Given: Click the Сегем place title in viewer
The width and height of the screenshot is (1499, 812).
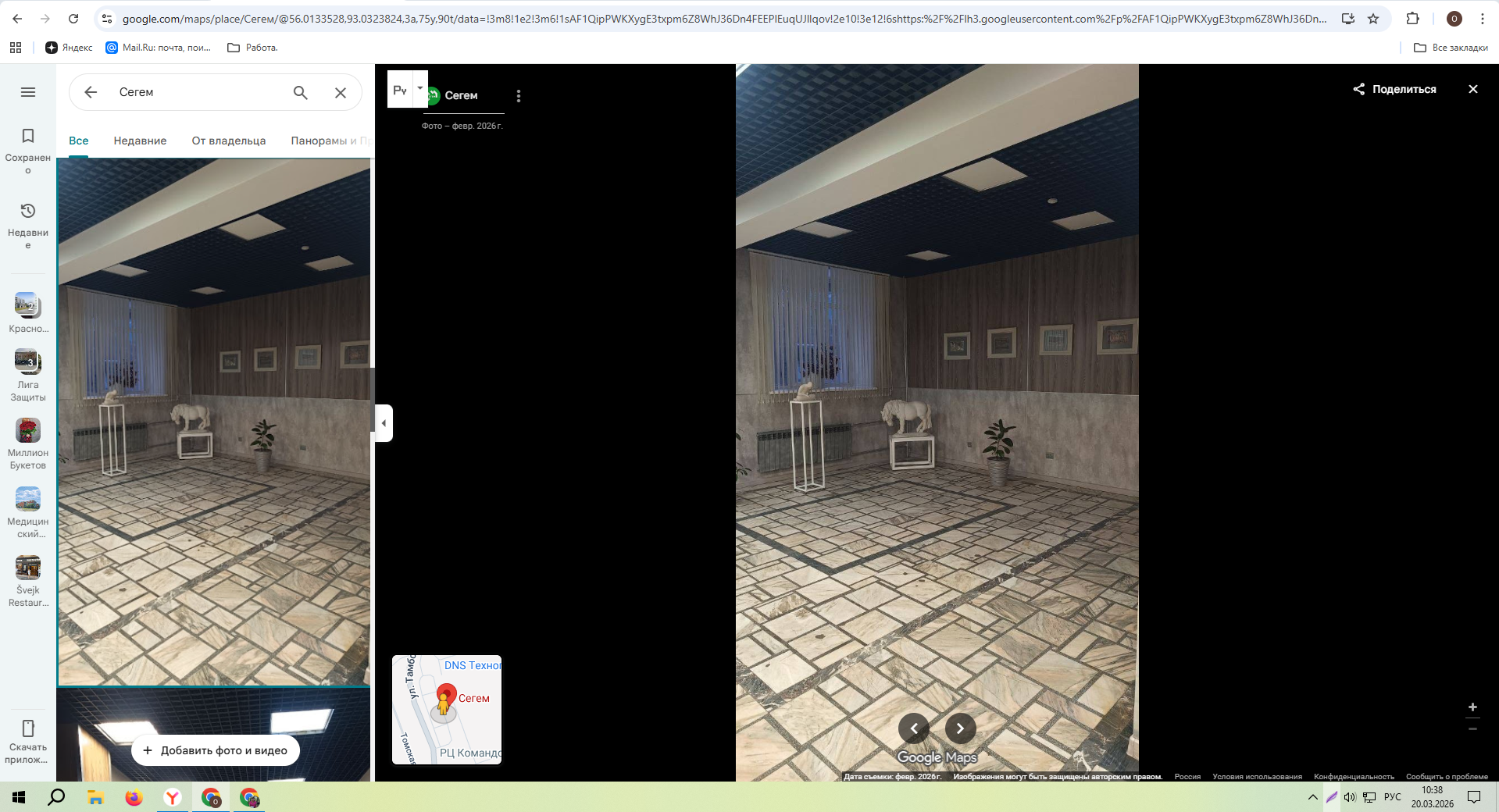Looking at the screenshot, I should pyautogui.click(x=461, y=95).
